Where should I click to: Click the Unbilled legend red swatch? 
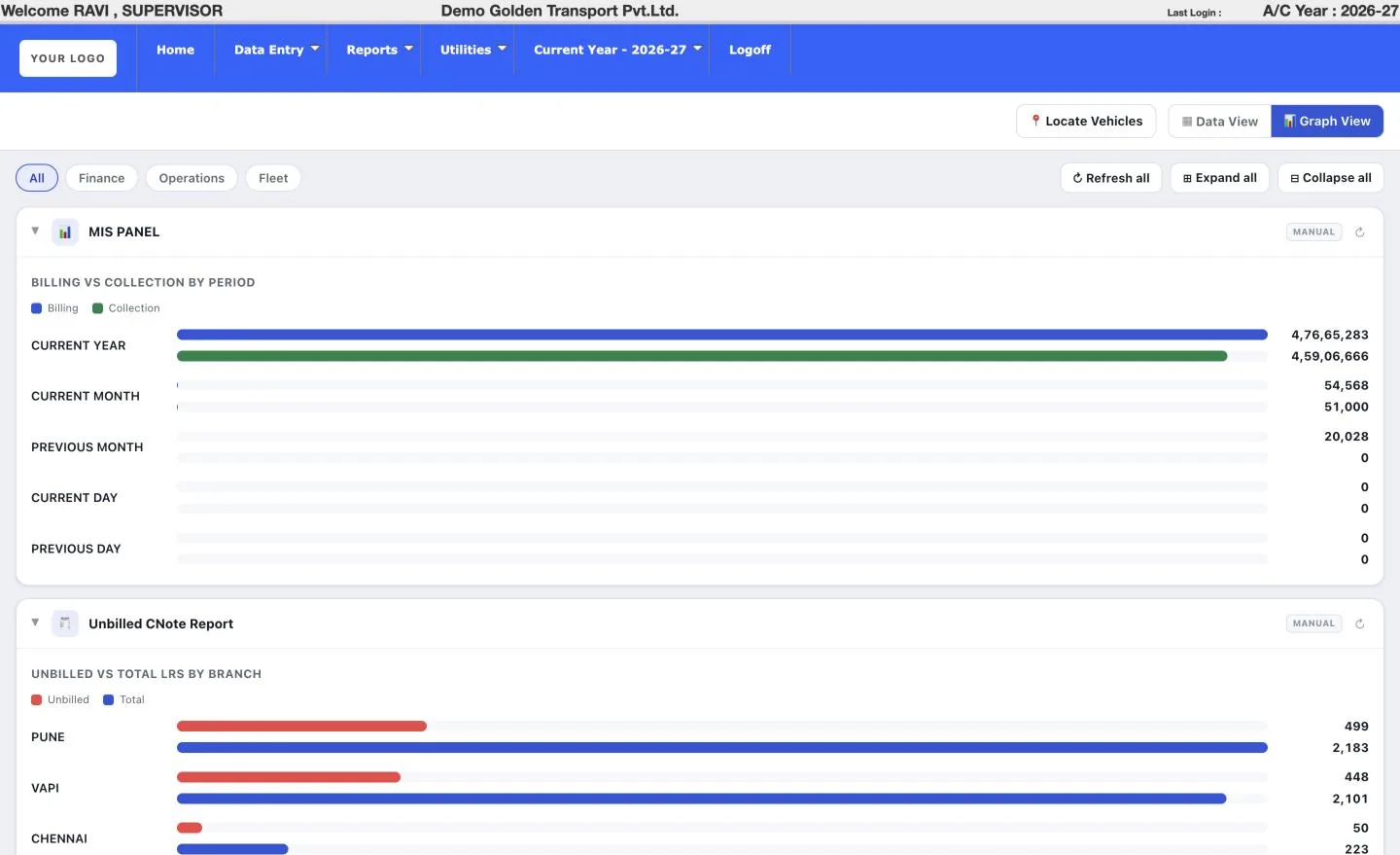(x=37, y=700)
